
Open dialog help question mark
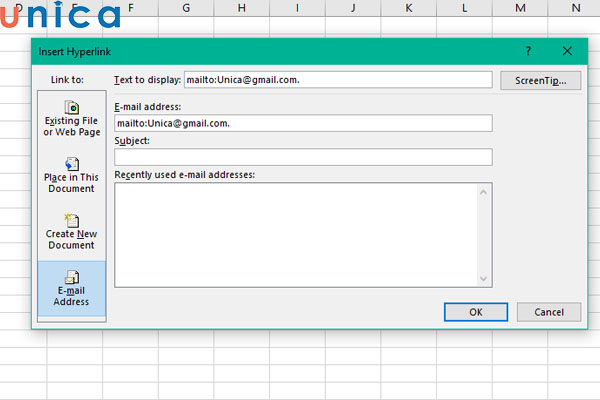point(528,51)
